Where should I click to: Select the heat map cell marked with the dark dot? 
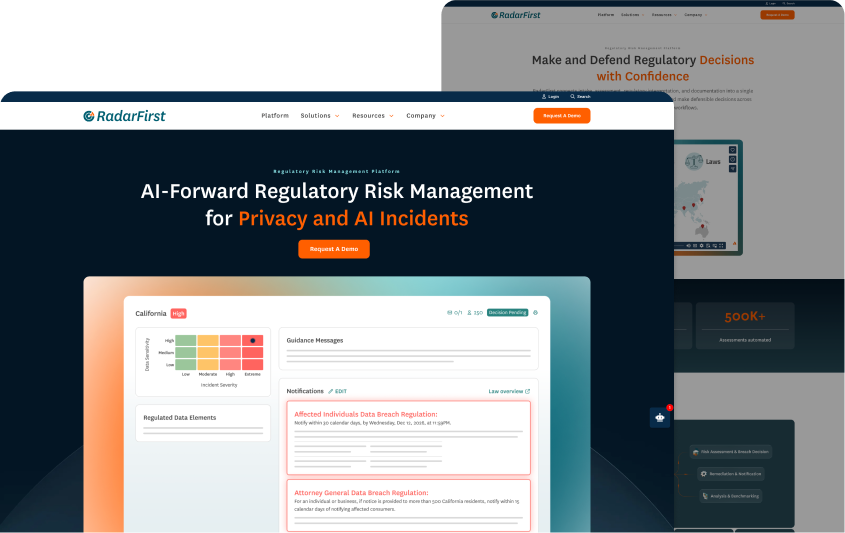point(252,341)
